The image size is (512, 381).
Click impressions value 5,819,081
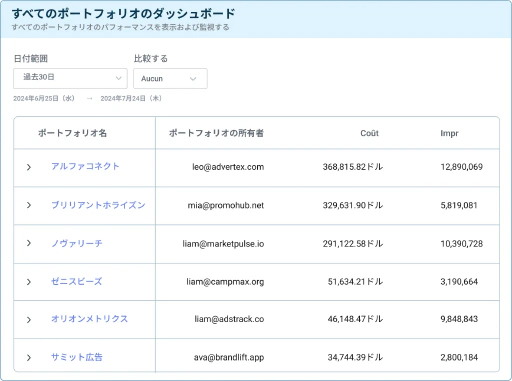click(x=459, y=205)
